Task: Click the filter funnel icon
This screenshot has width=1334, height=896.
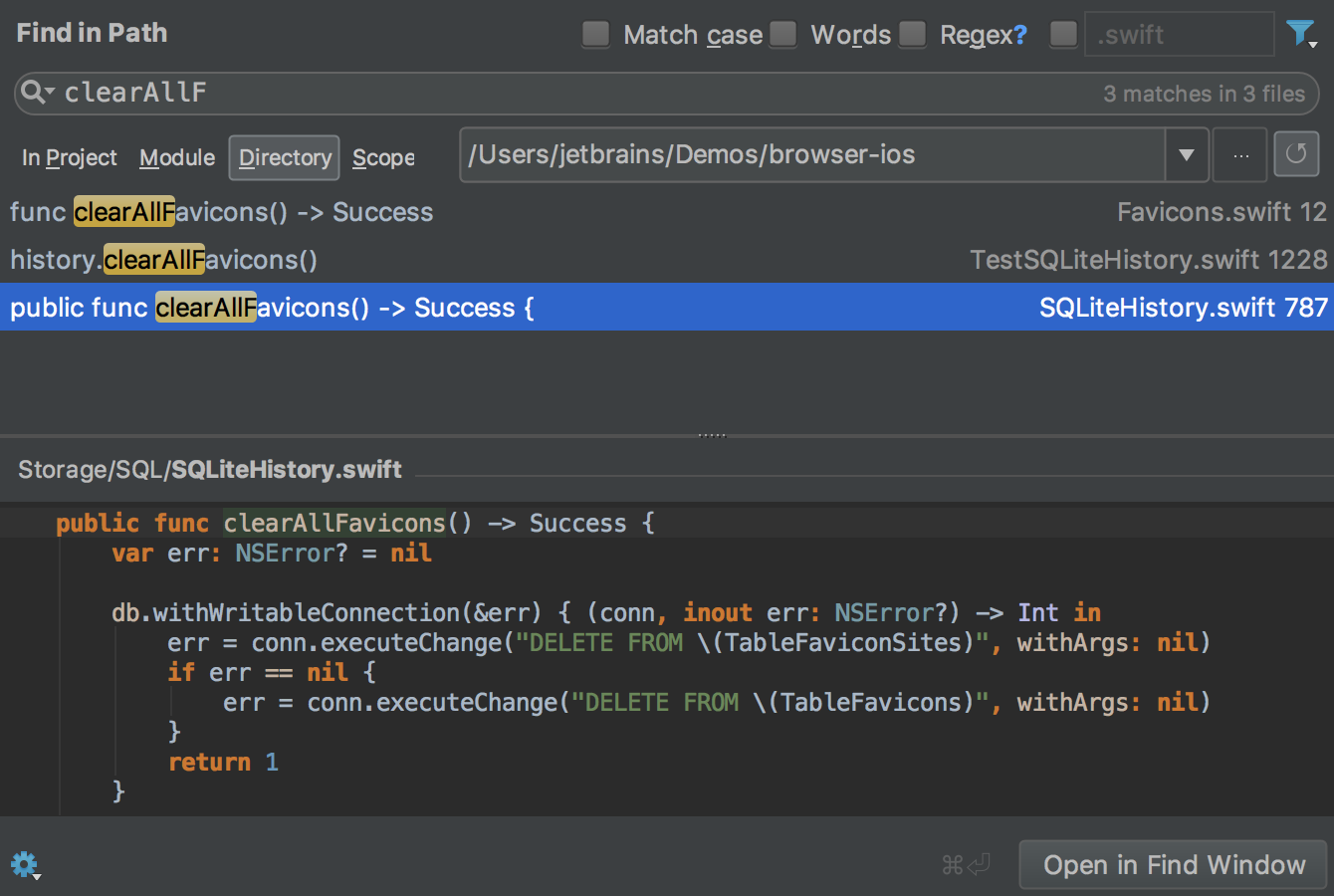Action: 1300,34
